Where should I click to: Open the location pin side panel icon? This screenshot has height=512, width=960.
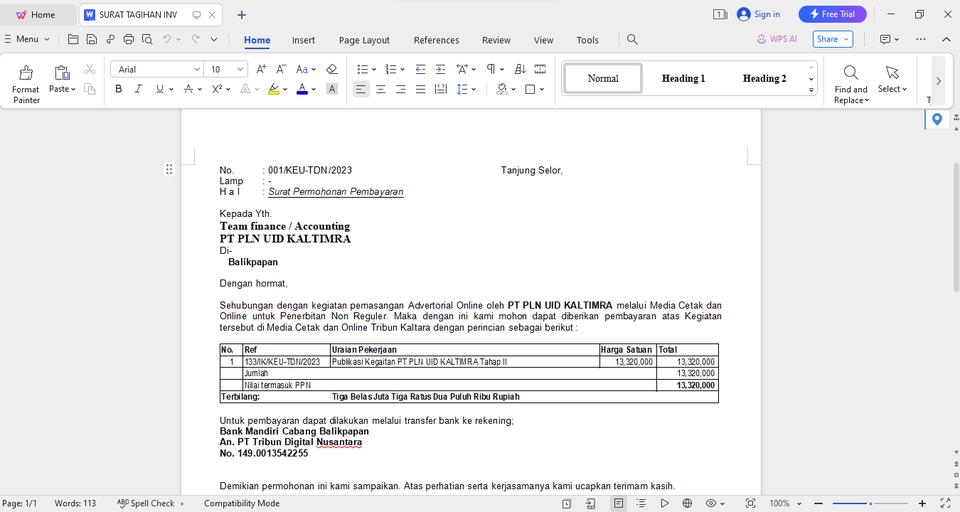937,119
